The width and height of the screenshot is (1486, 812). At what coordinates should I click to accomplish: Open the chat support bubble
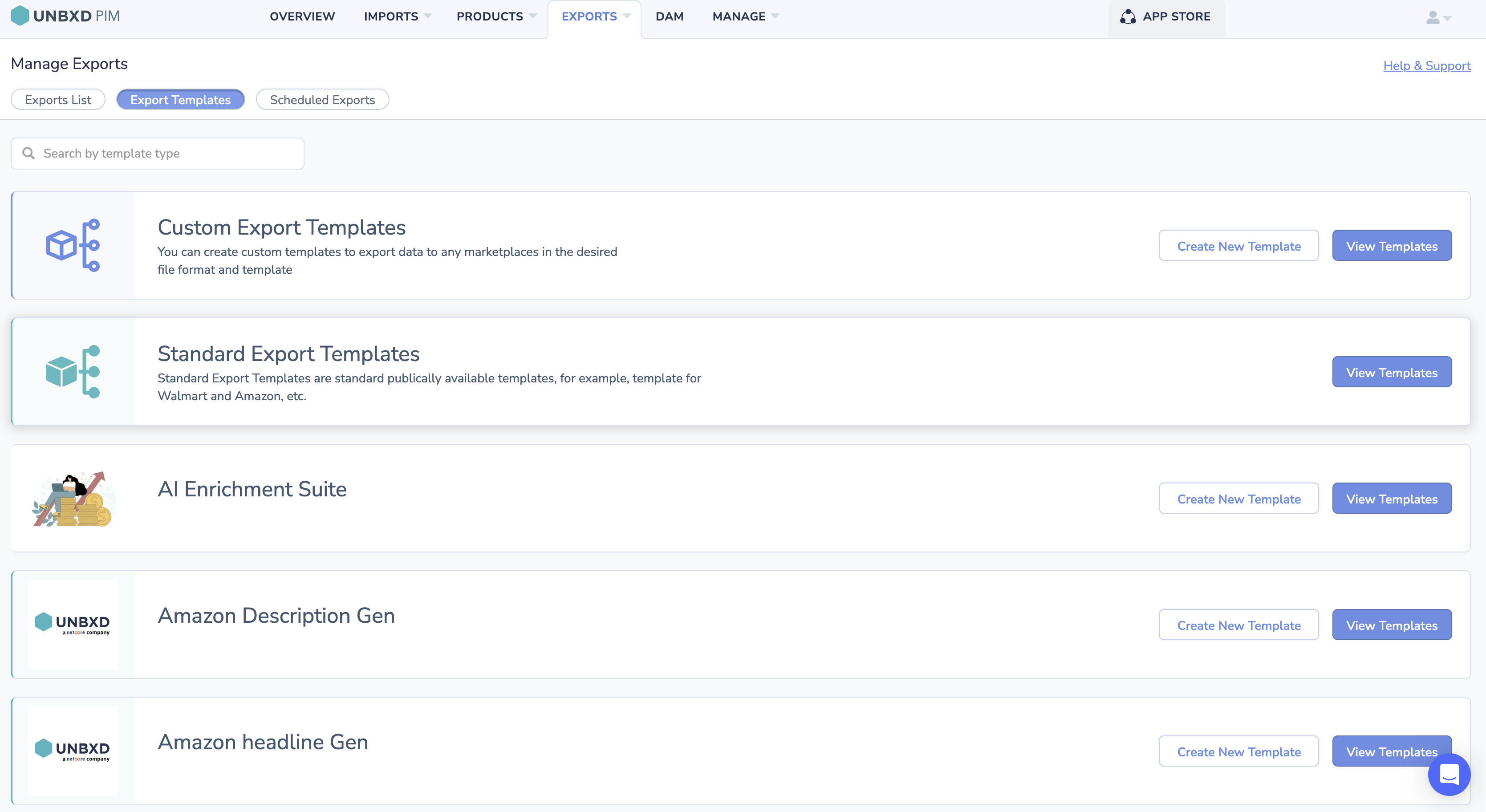[1449, 774]
